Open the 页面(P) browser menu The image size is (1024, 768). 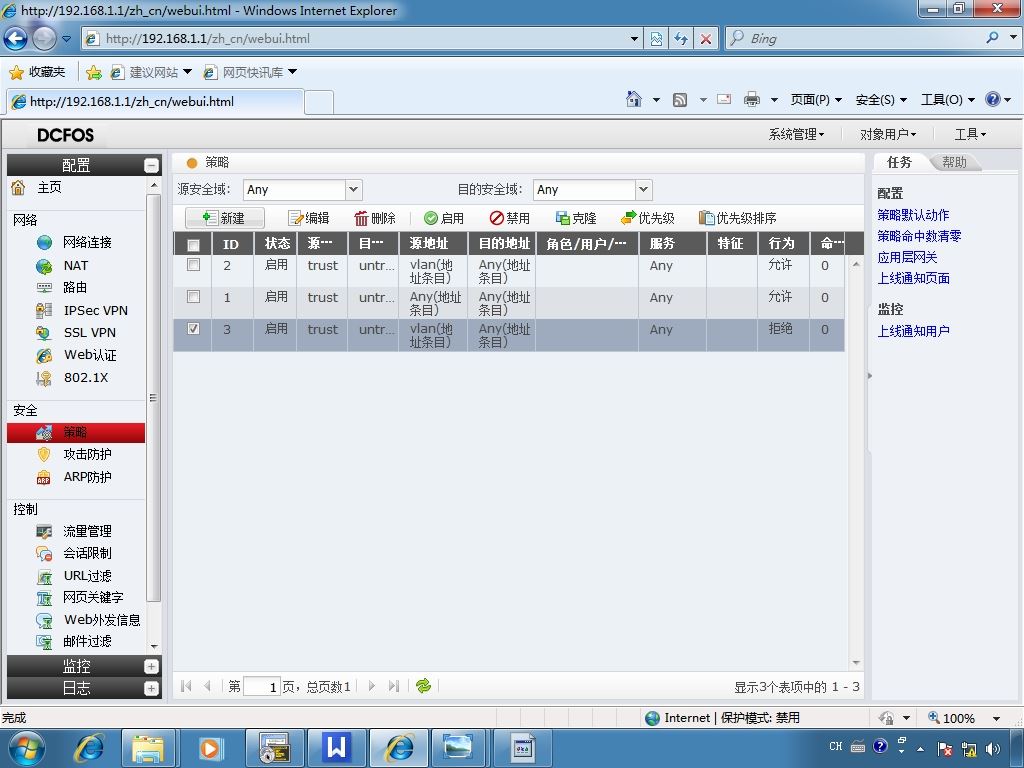(x=816, y=100)
